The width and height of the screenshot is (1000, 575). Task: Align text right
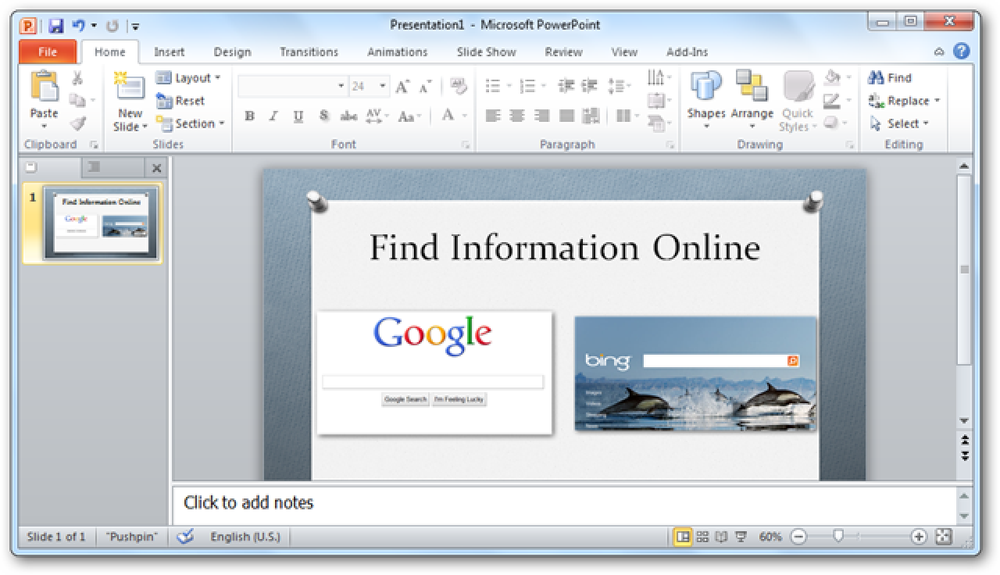542,115
